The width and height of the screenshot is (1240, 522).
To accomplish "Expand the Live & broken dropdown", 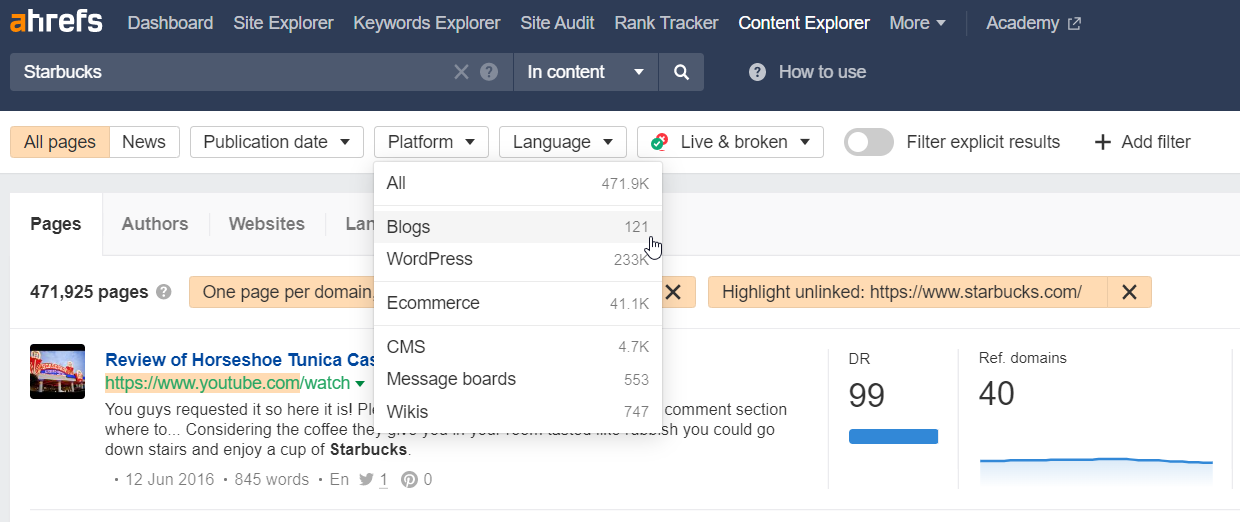I will point(730,142).
